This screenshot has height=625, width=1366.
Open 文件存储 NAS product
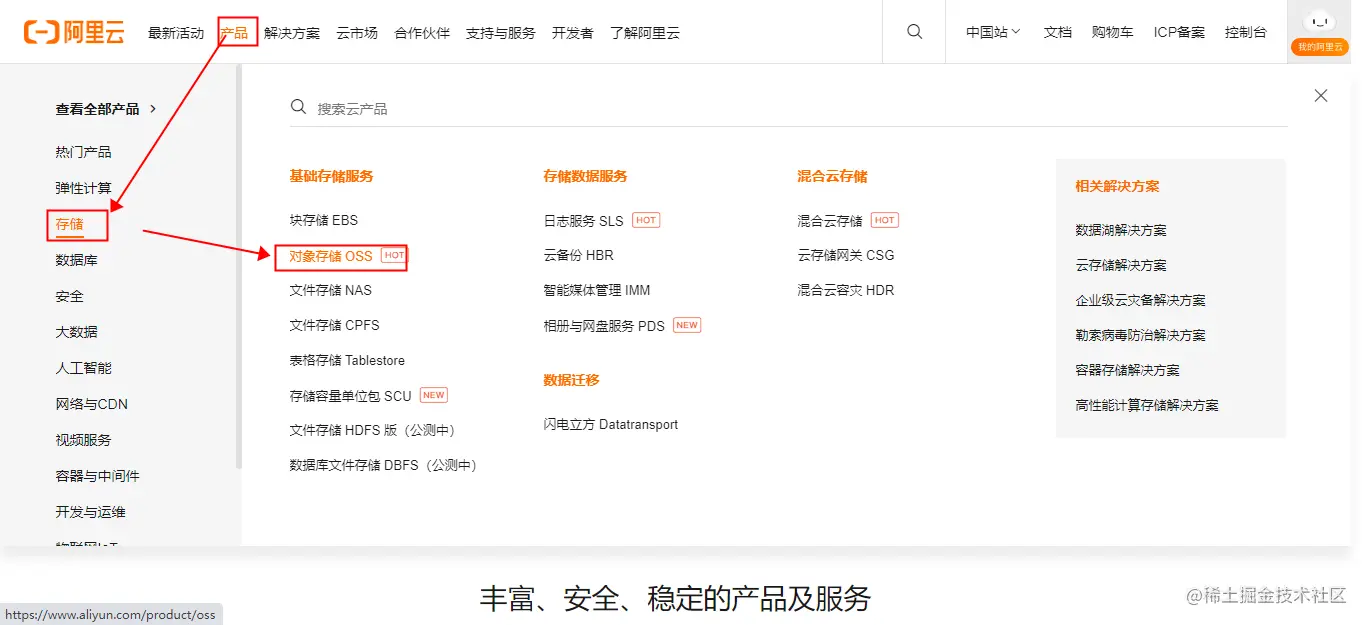(x=331, y=290)
